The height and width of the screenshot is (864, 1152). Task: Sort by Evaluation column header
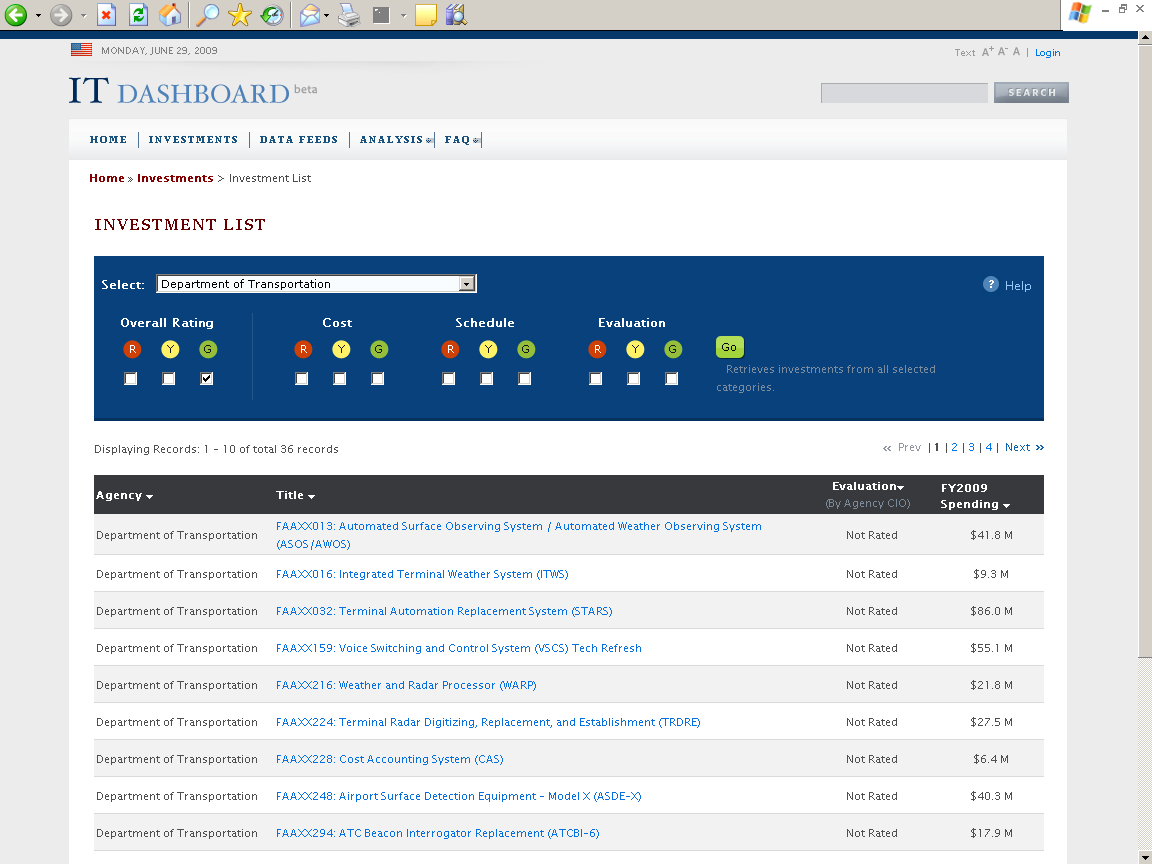pos(868,486)
